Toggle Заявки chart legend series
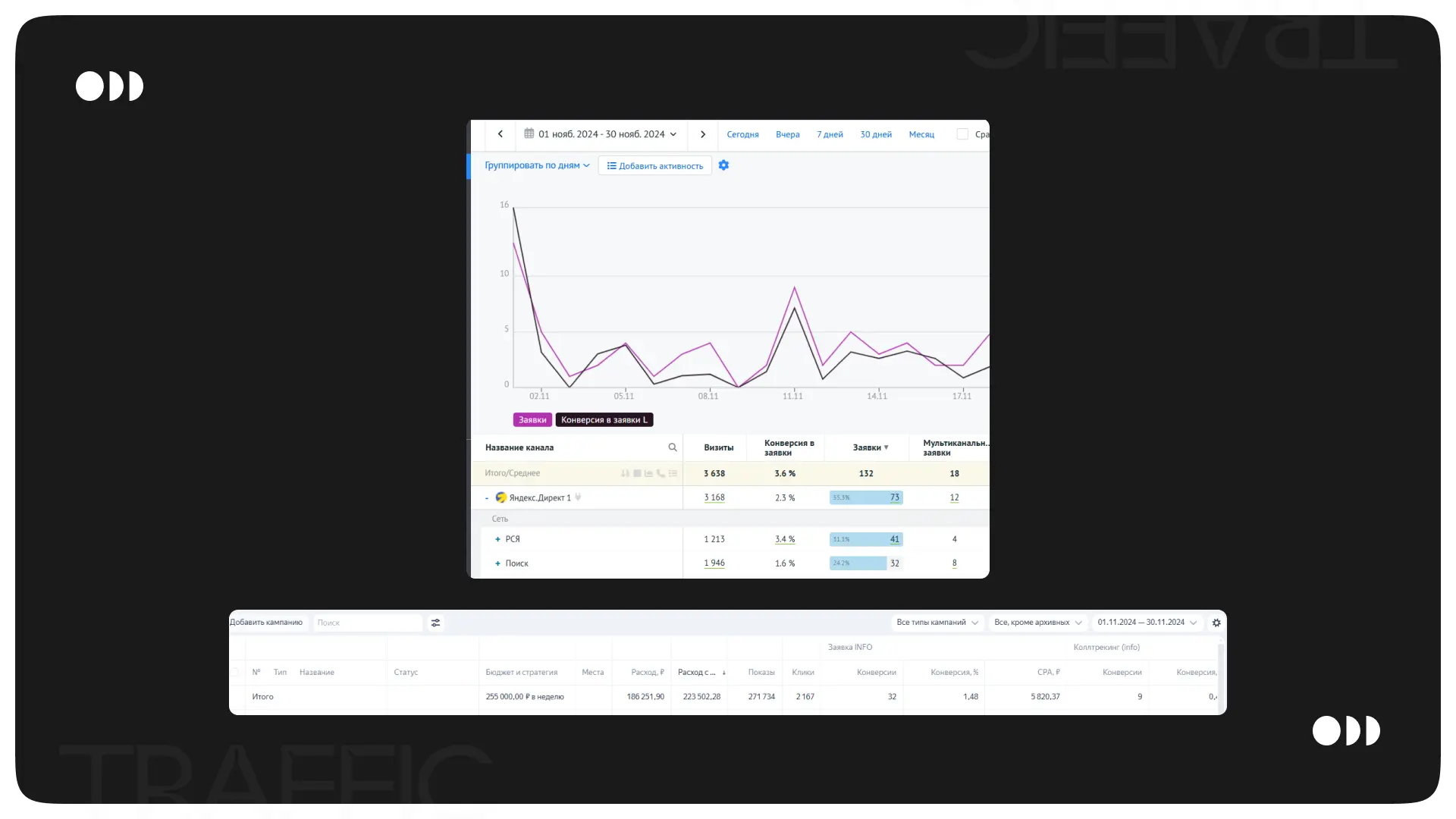This screenshot has height=819, width=1456. (x=532, y=420)
